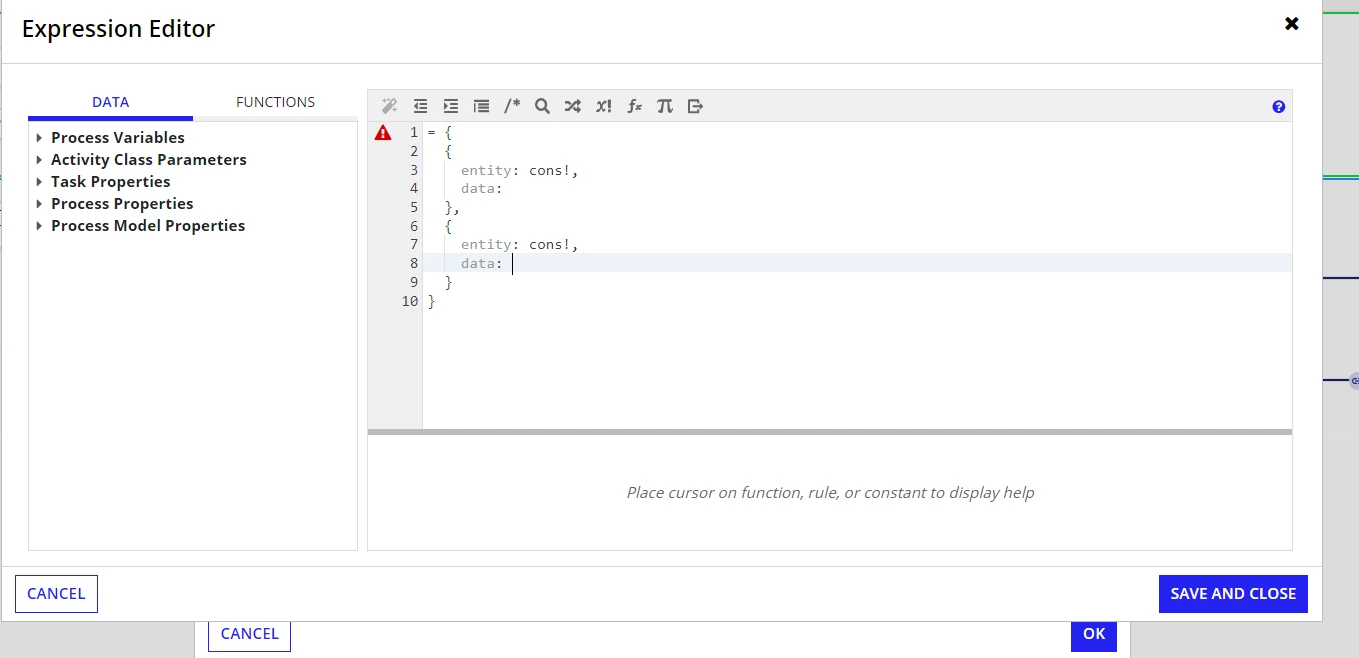
Task: Open search with the magnifying glass icon
Action: coord(542,106)
